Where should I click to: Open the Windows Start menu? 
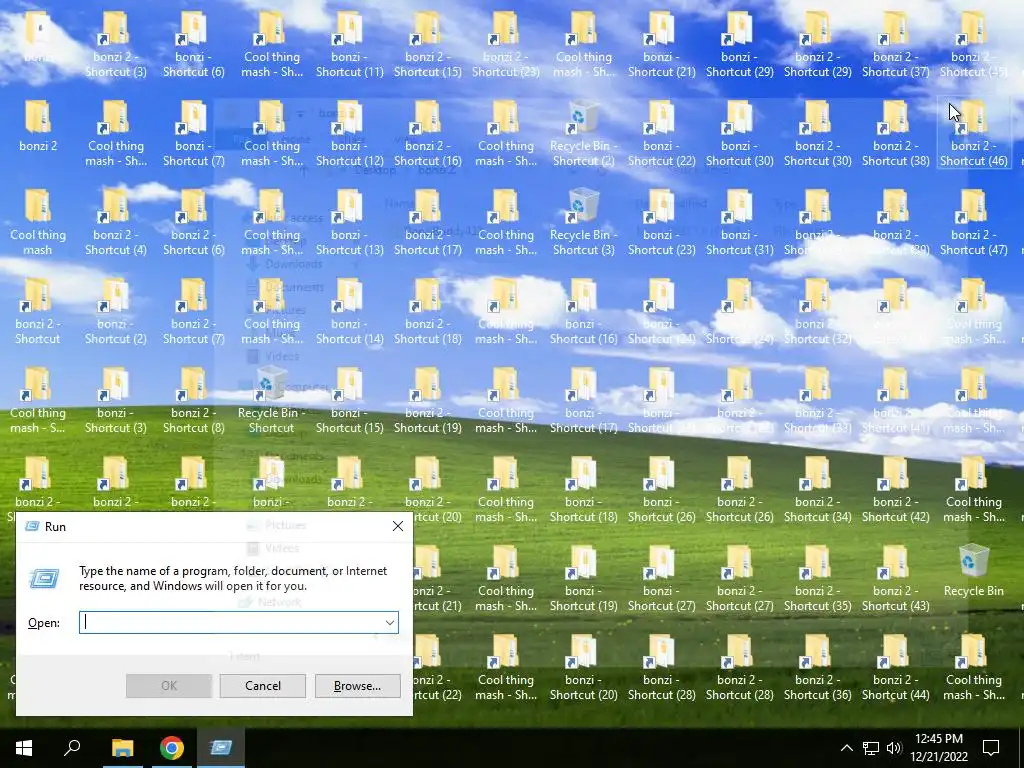point(24,748)
